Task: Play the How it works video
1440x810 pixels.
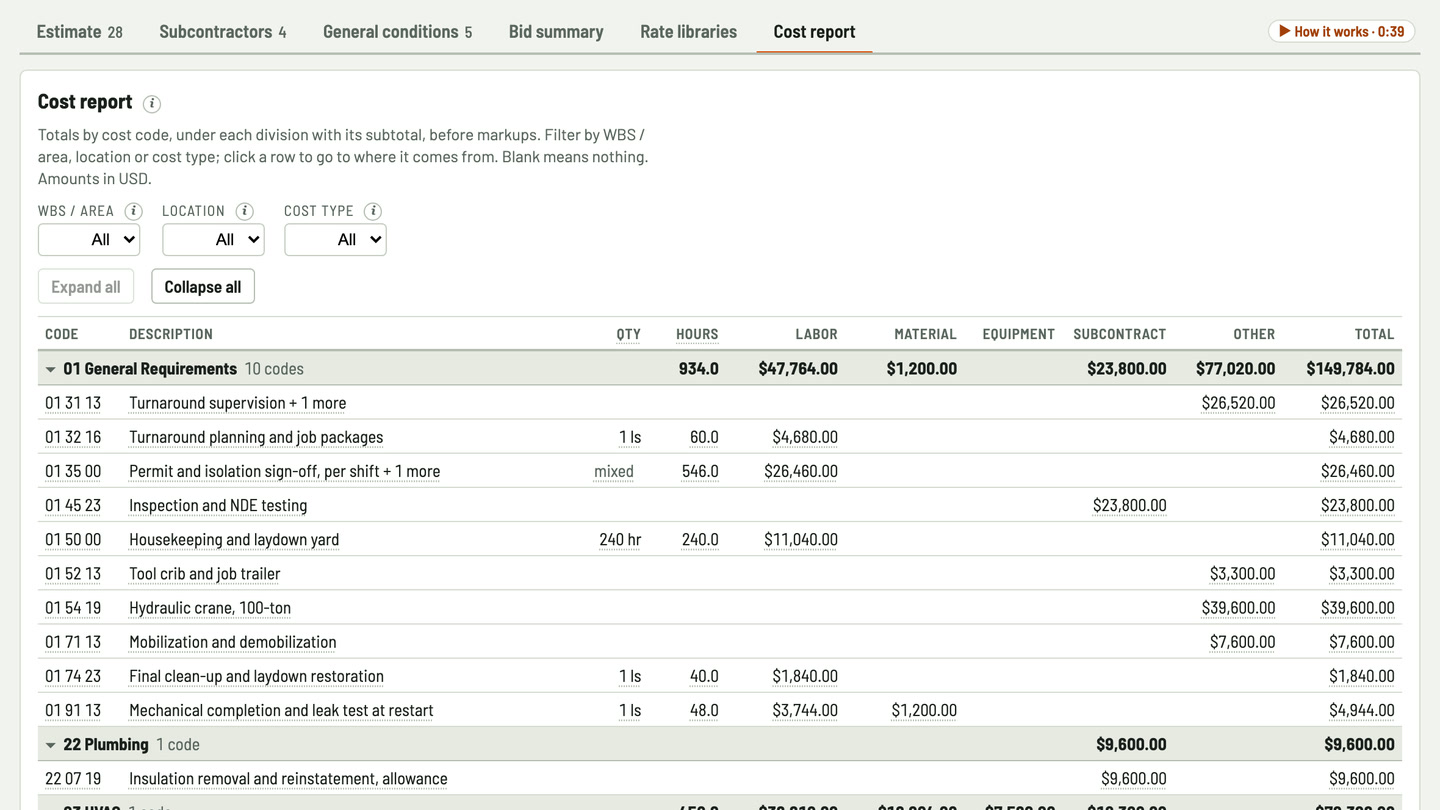Action: pyautogui.click(x=1341, y=31)
